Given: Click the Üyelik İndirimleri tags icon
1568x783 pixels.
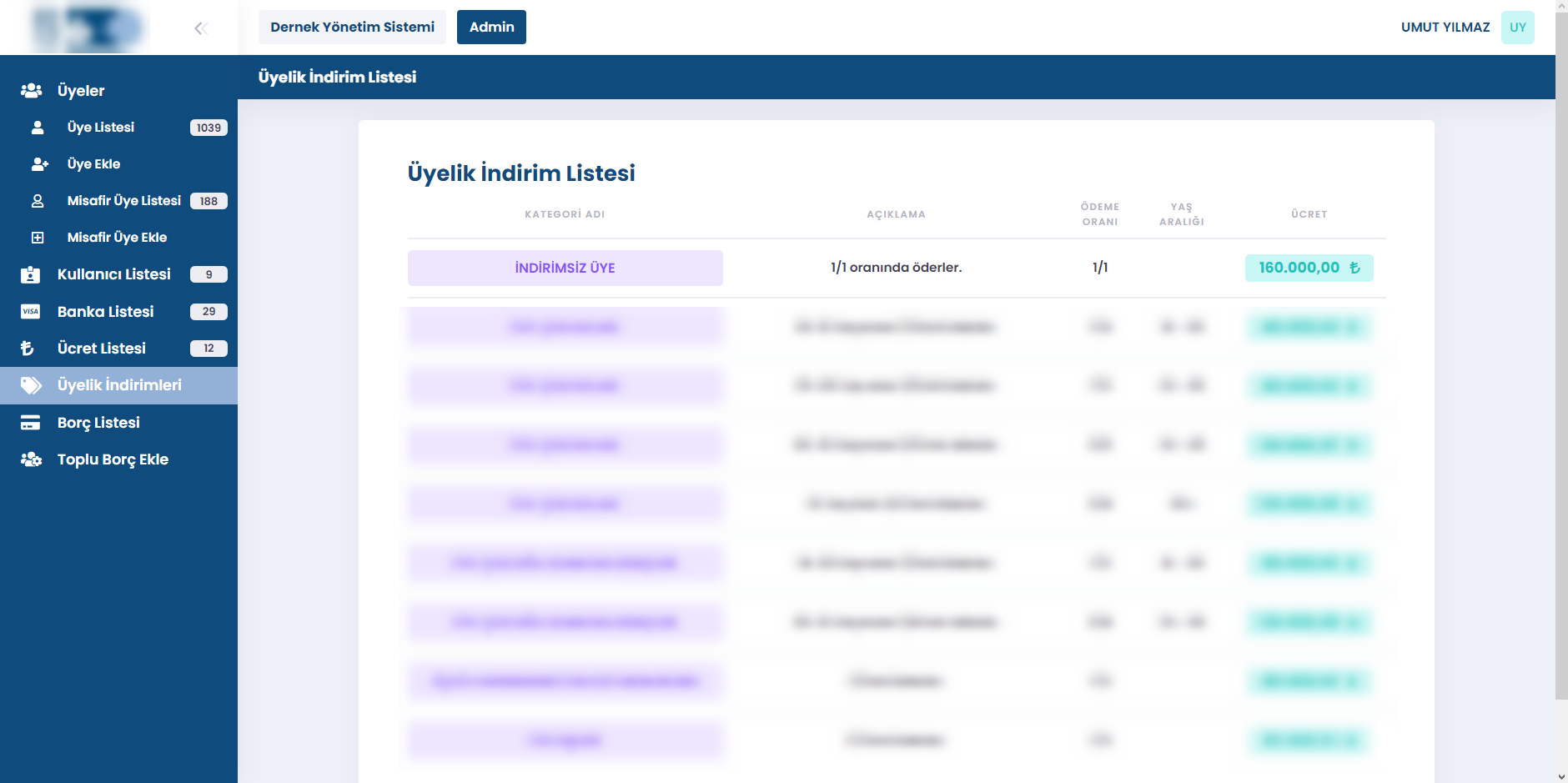Looking at the screenshot, I should pyautogui.click(x=31, y=385).
